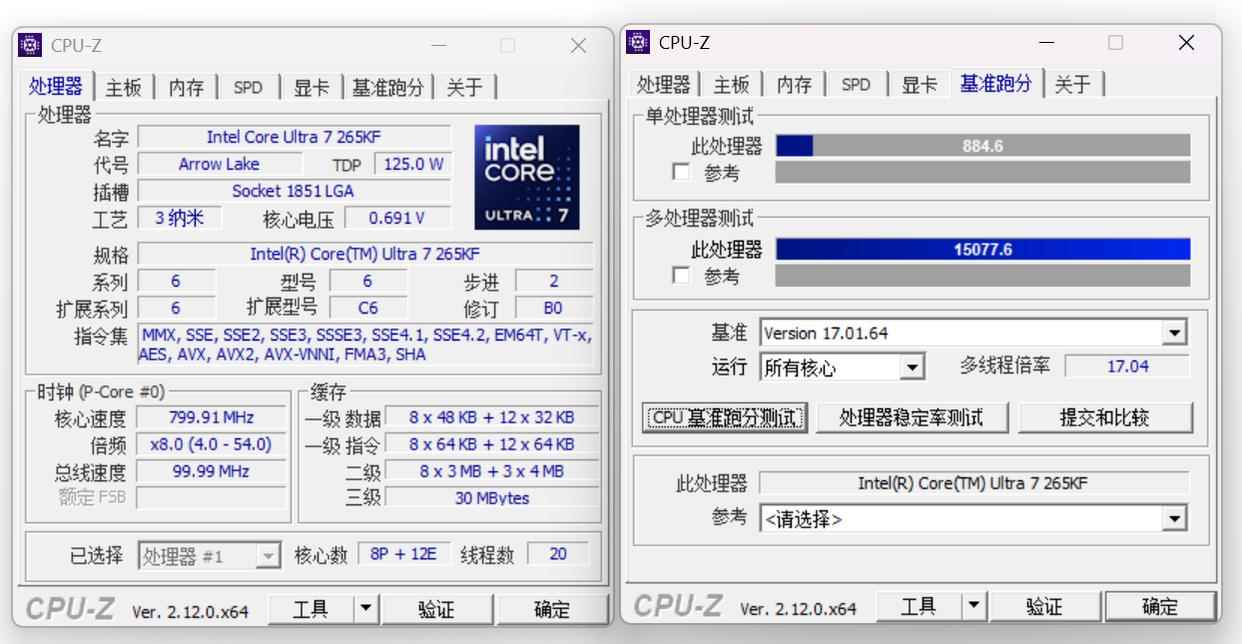Expand the 工具 arrow menu in right window
This screenshot has width=1242, height=644.
click(x=974, y=606)
